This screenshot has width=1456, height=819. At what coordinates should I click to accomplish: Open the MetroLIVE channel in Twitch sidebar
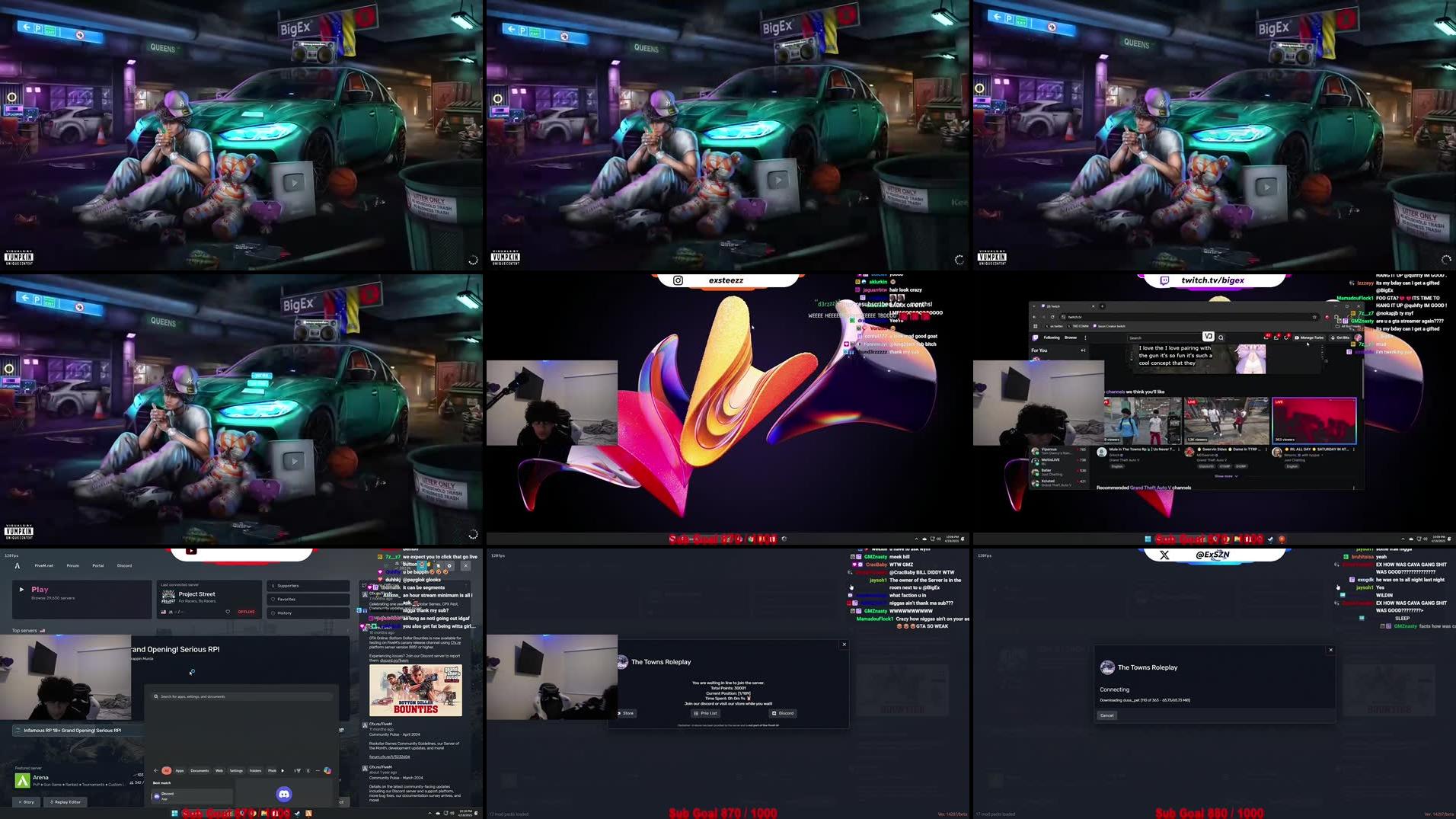[x=1058, y=461]
